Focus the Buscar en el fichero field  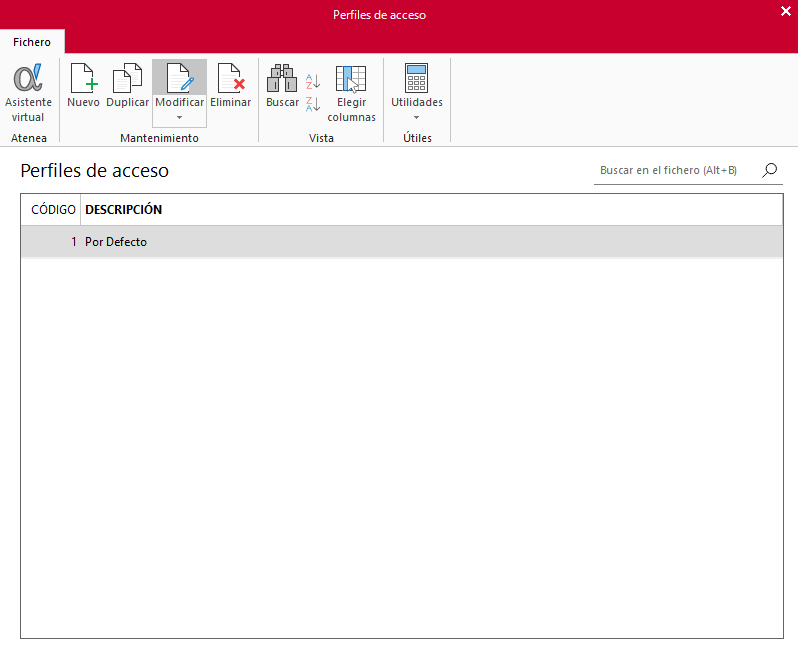[677, 170]
